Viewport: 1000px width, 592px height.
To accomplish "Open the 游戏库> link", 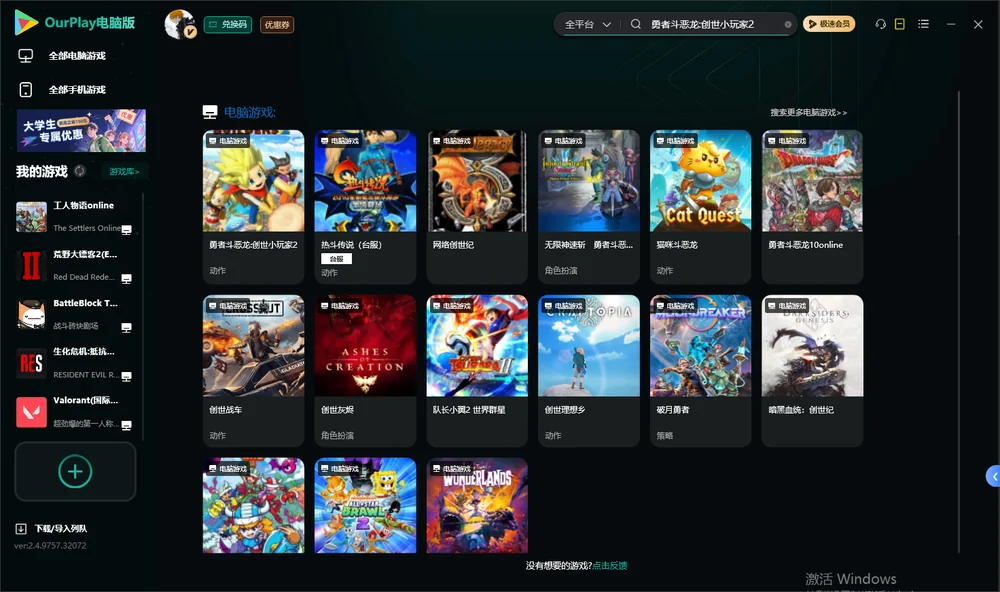I will pos(124,172).
